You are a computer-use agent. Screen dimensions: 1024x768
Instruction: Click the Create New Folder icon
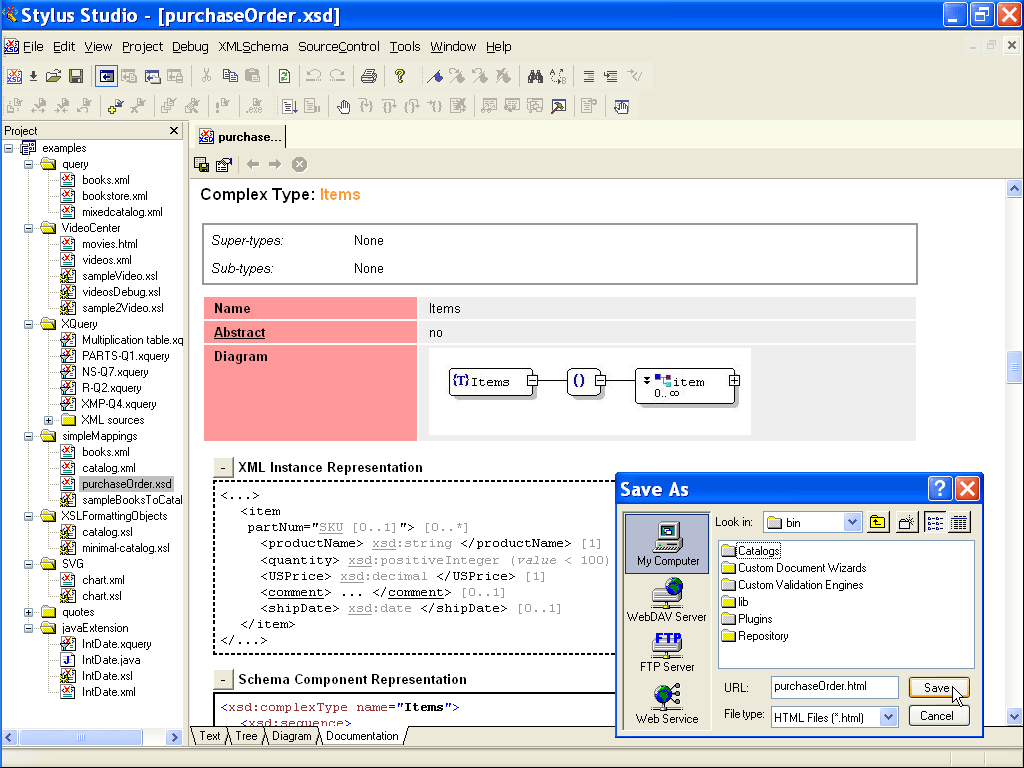click(907, 521)
